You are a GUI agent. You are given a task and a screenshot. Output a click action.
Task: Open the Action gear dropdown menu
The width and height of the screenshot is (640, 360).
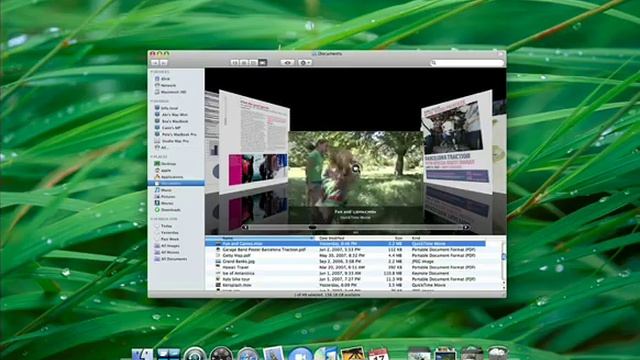pos(305,62)
